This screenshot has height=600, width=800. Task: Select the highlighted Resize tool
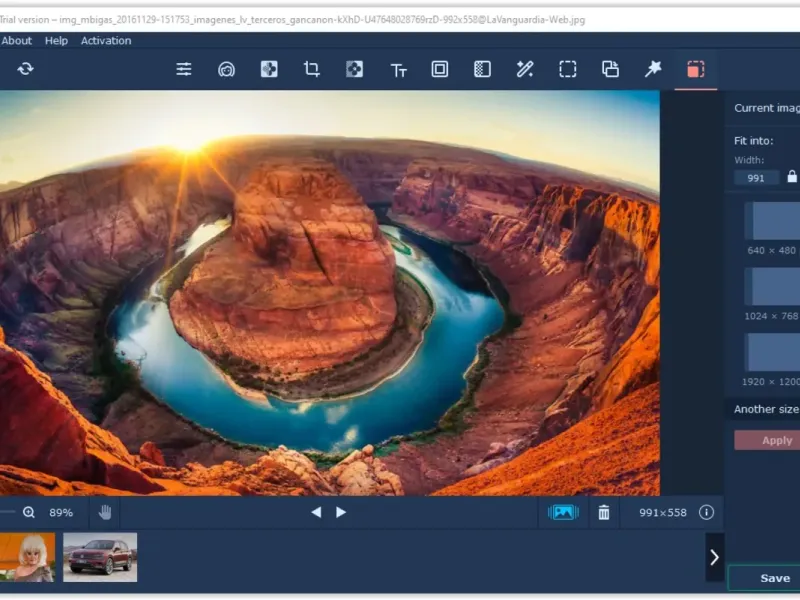(x=695, y=69)
